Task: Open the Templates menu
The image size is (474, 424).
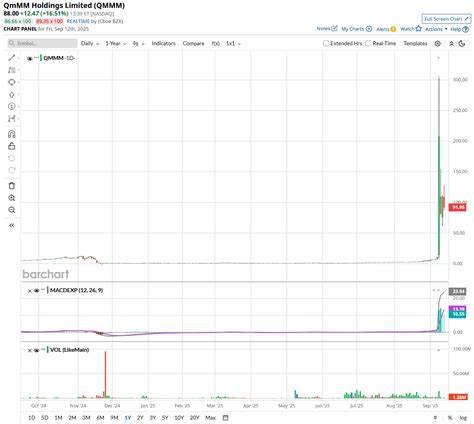Action: 415,44
